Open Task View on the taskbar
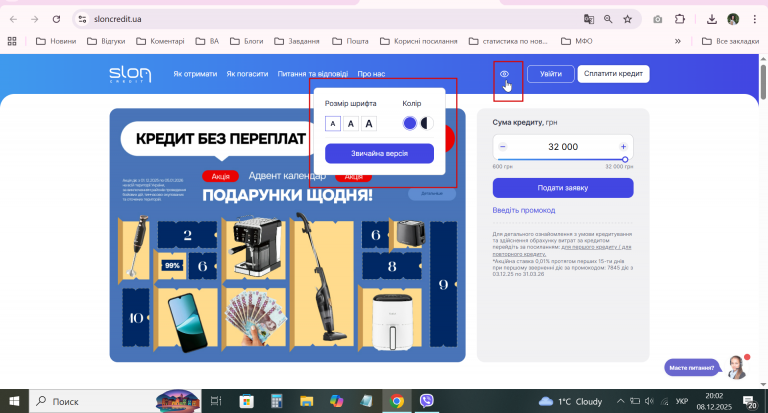Screen dimensions: 768x413 point(216,401)
